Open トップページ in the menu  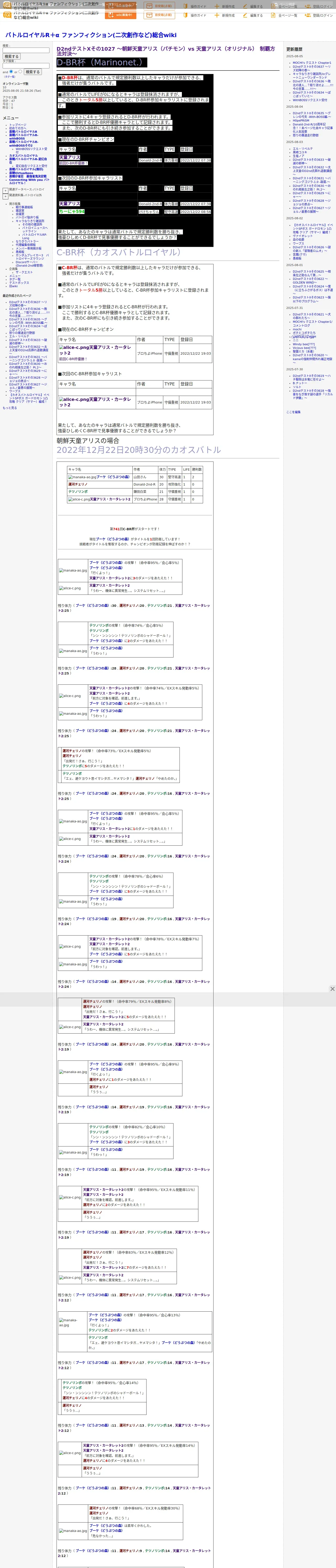pyautogui.click(x=18, y=125)
